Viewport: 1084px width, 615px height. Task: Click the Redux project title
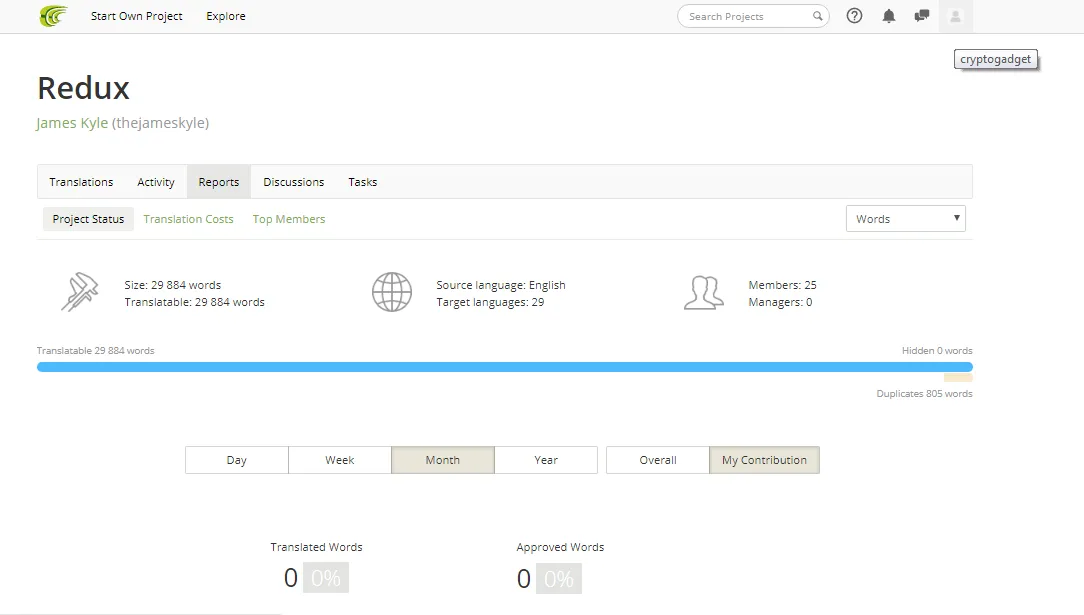tap(84, 88)
